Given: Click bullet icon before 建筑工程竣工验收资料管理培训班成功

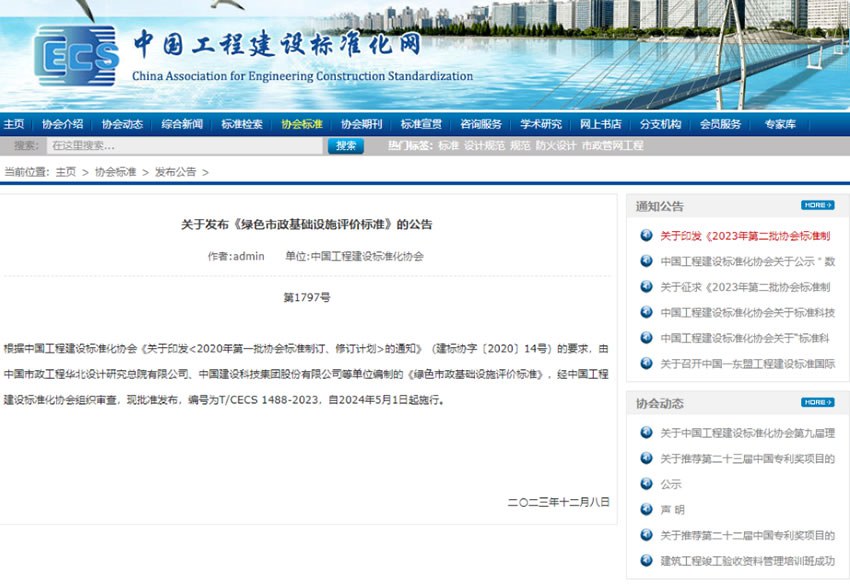Looking at the screenshot, I should point(645,561).
